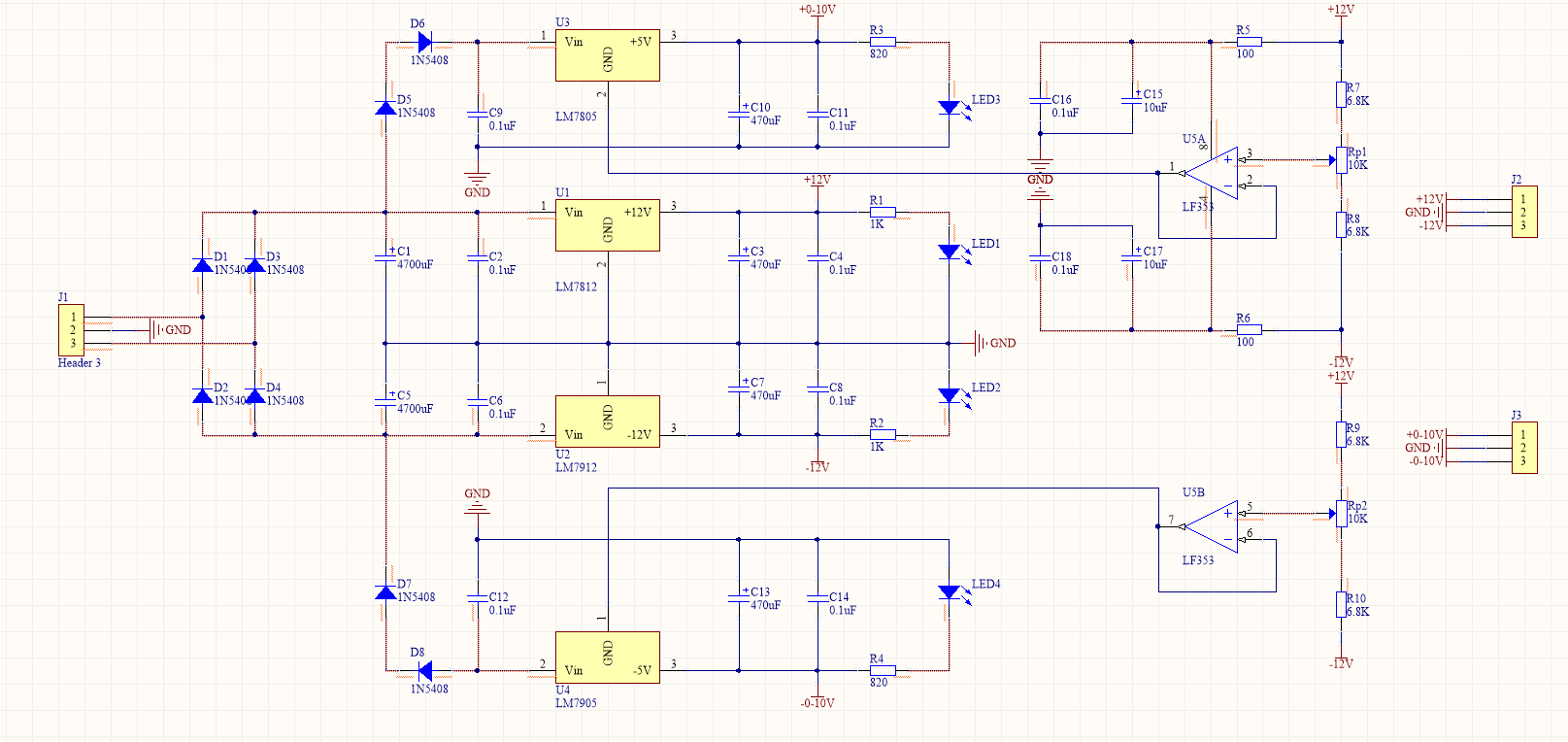This screenshot has height=742, width=1568.
Task: Click the D8 diode symbol
Action: click(424, 670)
